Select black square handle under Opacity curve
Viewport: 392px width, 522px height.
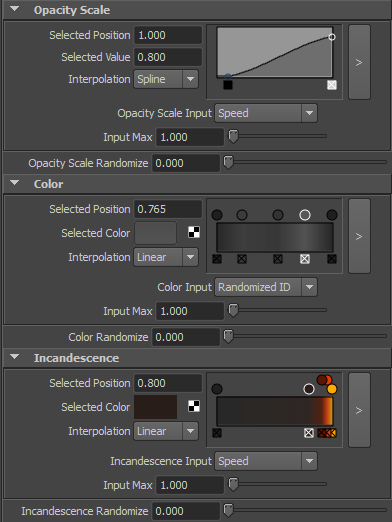tap(228, 85)
